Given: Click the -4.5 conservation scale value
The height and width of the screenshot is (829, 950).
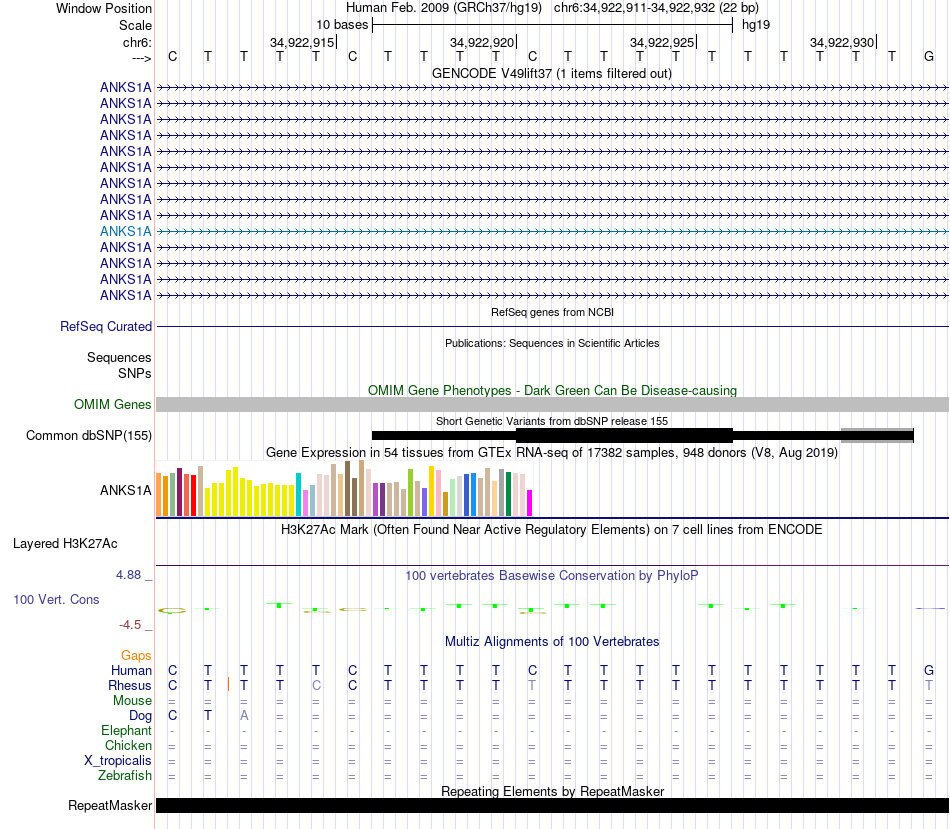Looking at the screenshot, I should [130, 625].
